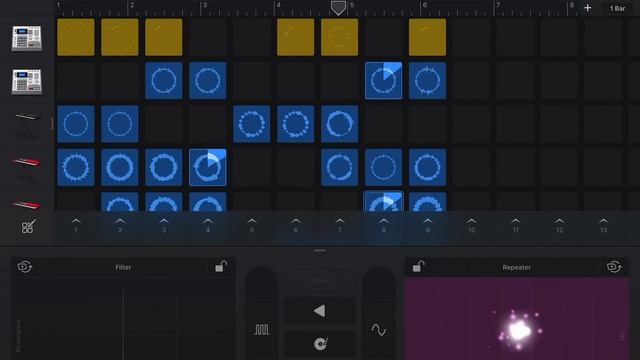Viewport: 640px width, 360px height.
Task: Tap inside the Filter XY pad
Action: click(123, 319)
